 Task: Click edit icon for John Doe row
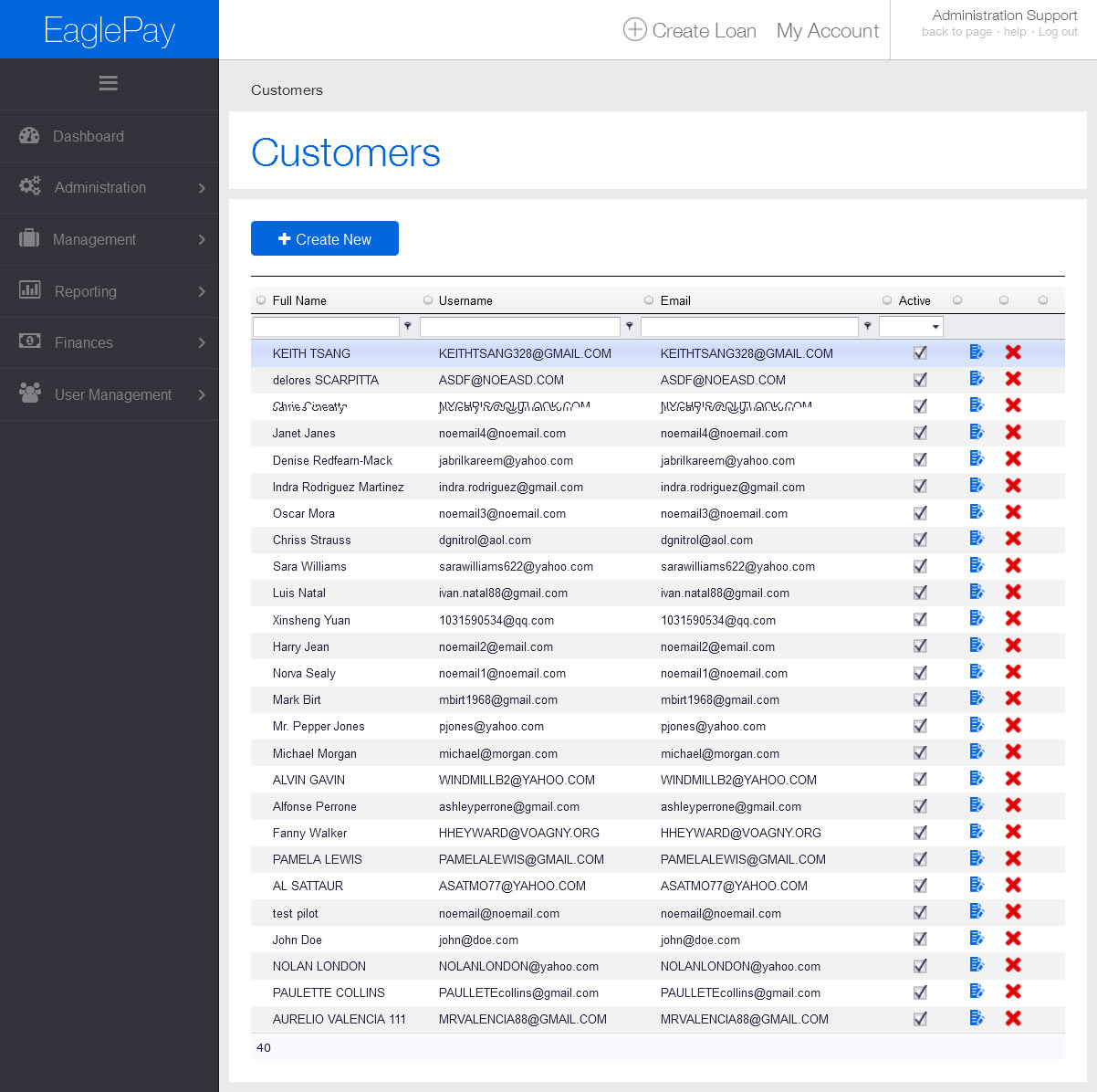[977, 939]
